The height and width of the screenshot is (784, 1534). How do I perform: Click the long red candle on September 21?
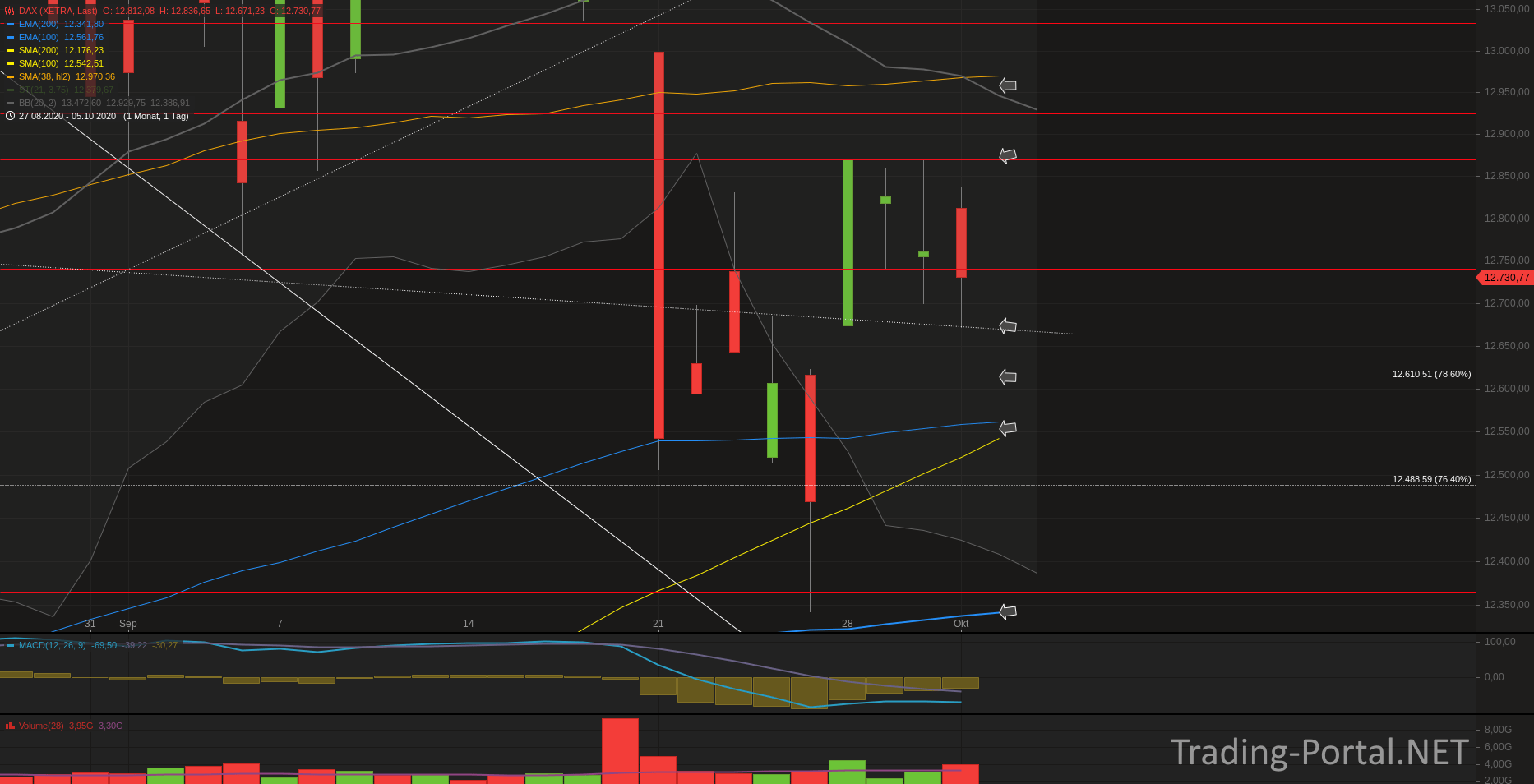[658, 245]
